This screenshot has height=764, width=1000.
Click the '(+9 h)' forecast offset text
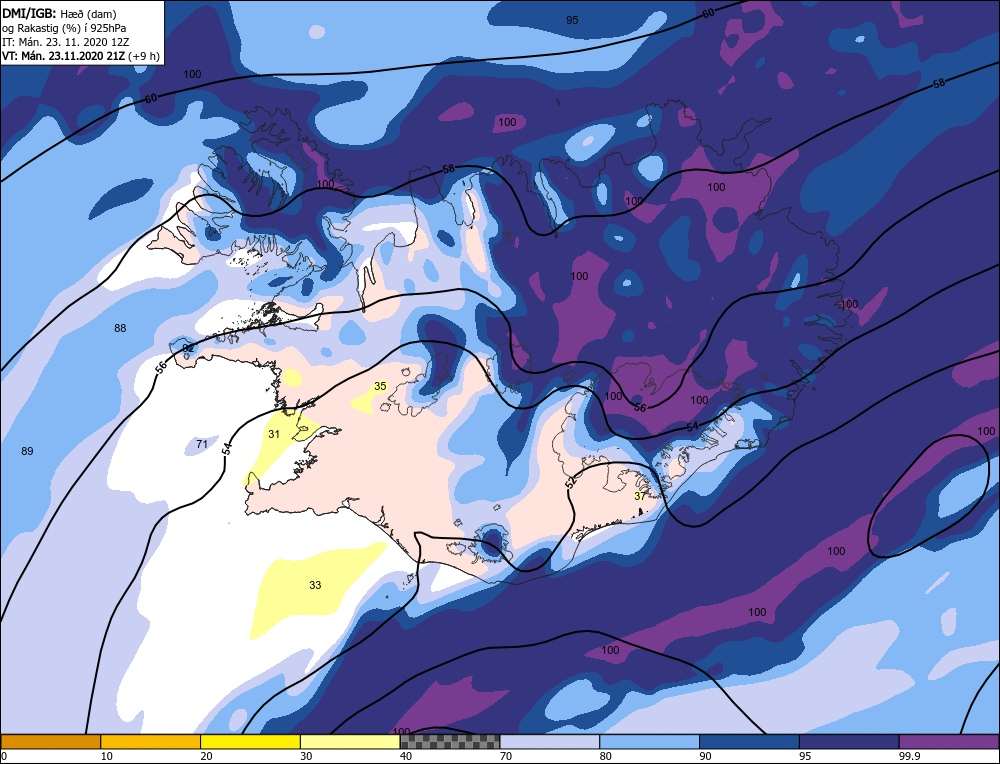(144, 56)
